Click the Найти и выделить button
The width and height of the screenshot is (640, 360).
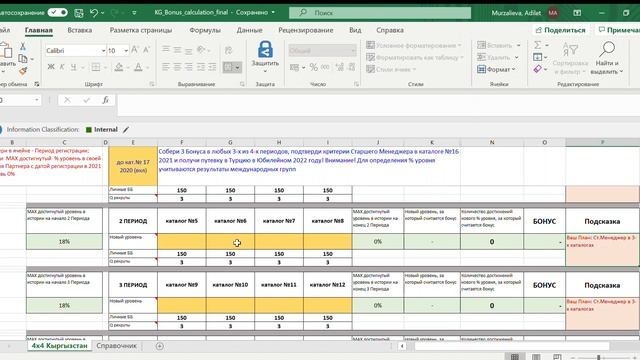tap(607, 58)
